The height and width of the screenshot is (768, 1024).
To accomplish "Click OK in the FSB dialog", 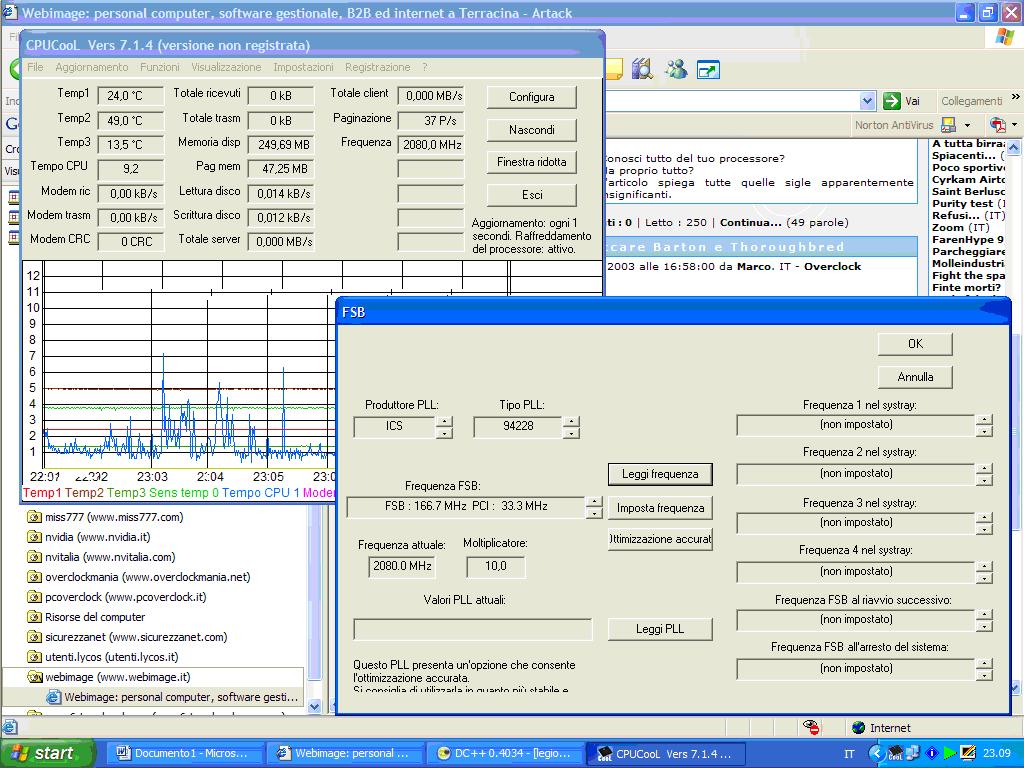I will click(916, 344).
